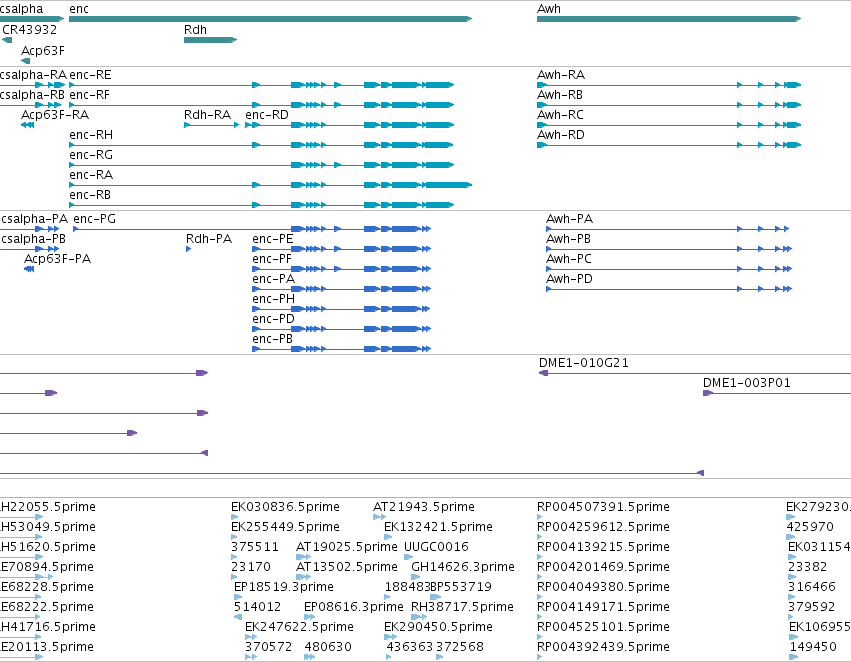Select the Awh gene label at top
This screenshot has width=851, height=662.
click(549, 9)
